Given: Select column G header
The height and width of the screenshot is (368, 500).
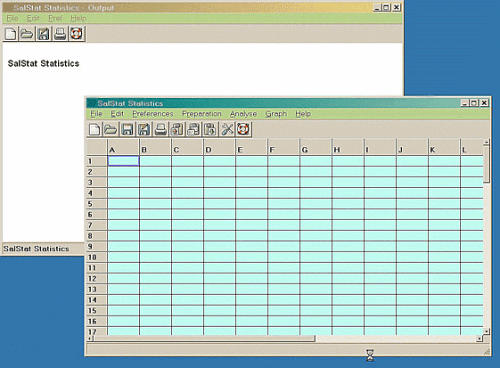Looking at the screenshot, I should click(x=316, y=147).
